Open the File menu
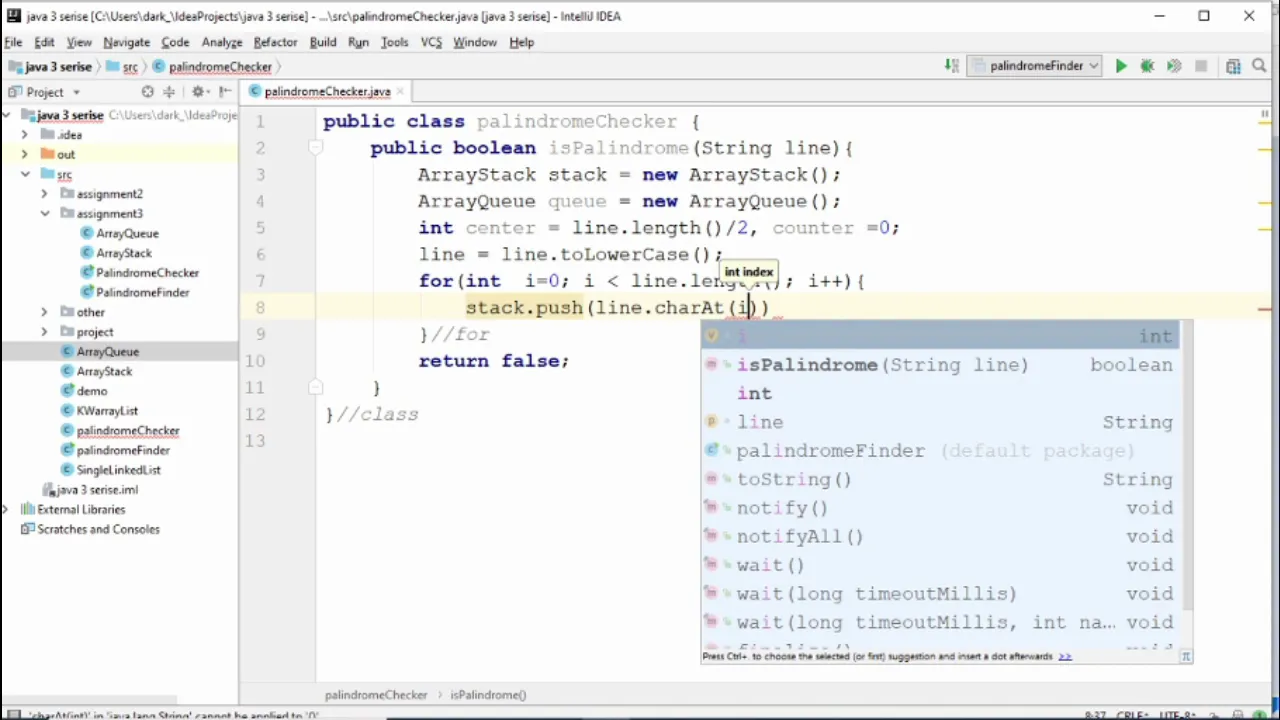Screen dimensions: 1280x720 click(x=13, y=42)
